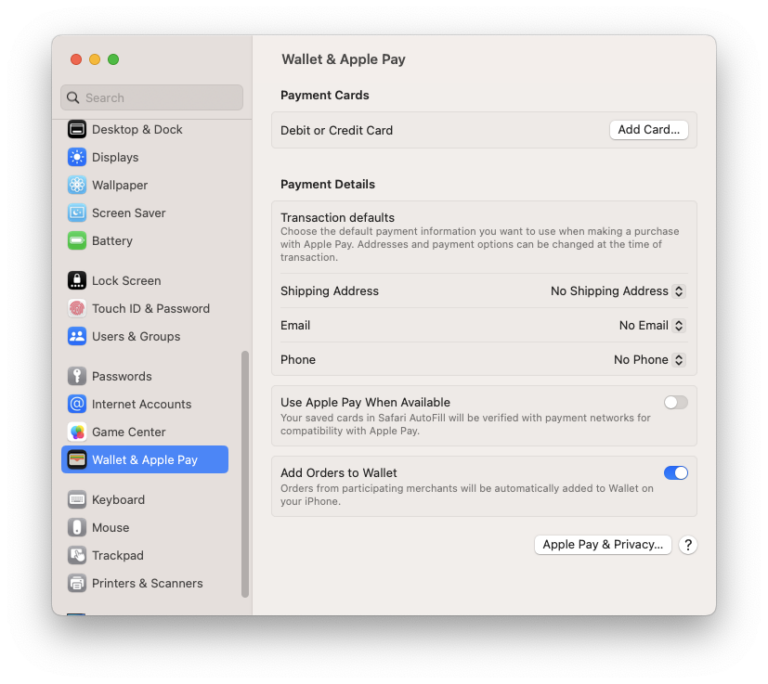Image resolution: width=768 pixels, height=684 pixels.
Task: Select Passwords label in the sidebar
Action: click(x=122, y=376)
